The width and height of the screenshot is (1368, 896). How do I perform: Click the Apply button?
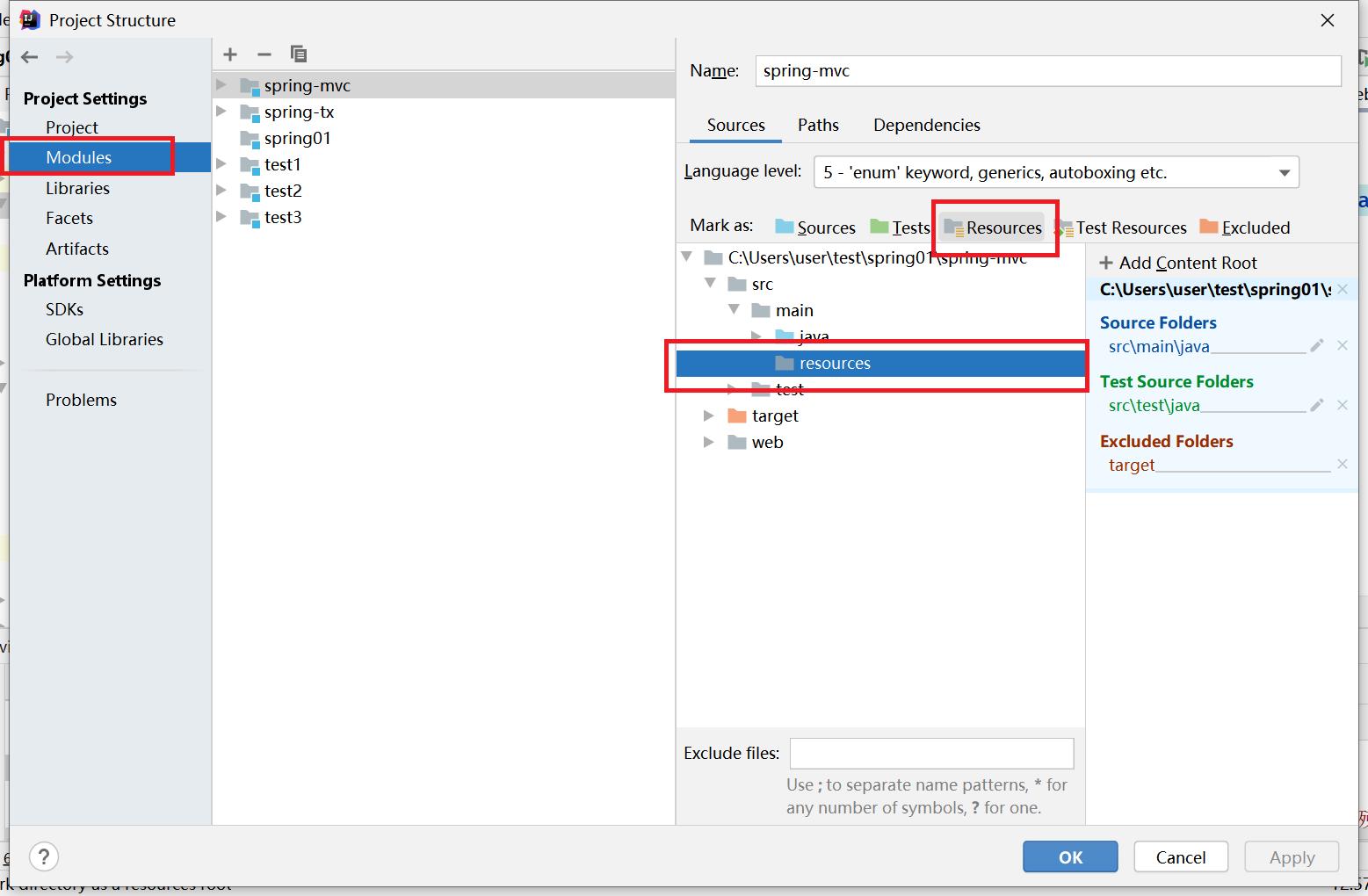pyautogui.click(x=1292, y=856)
